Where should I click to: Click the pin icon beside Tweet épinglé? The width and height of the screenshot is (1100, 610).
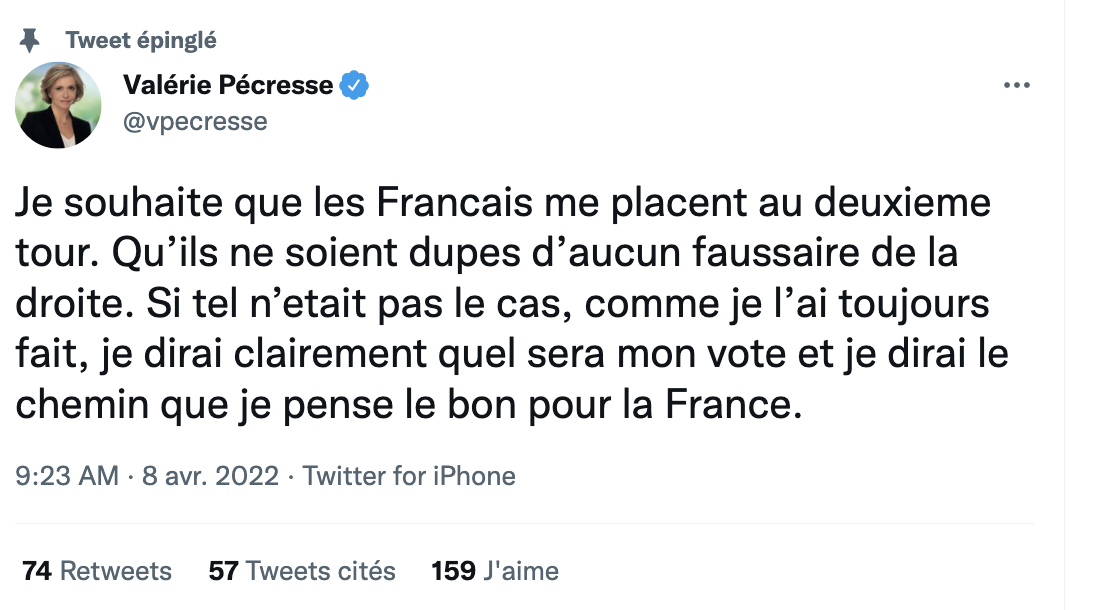pos(31,40)
